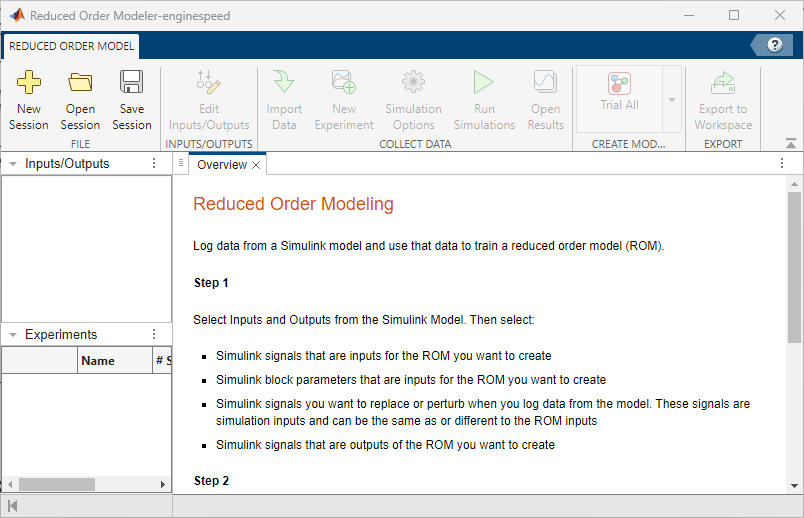Screen dimensions: 804x518
Task: Open the document area actions menu
Action: pyautogui.click(x=782, y=163)
